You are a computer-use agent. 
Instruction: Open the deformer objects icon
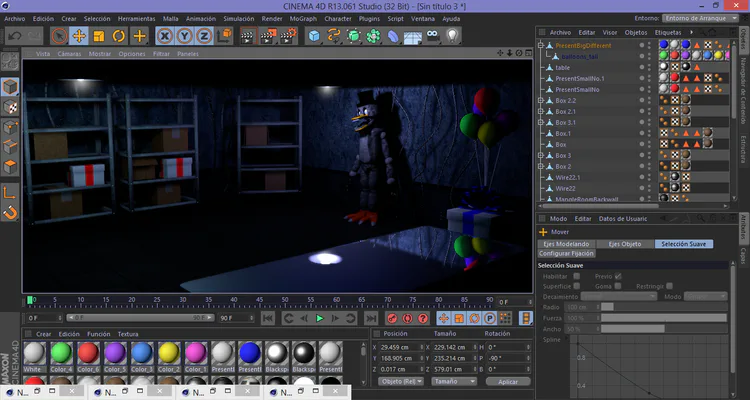393,36
